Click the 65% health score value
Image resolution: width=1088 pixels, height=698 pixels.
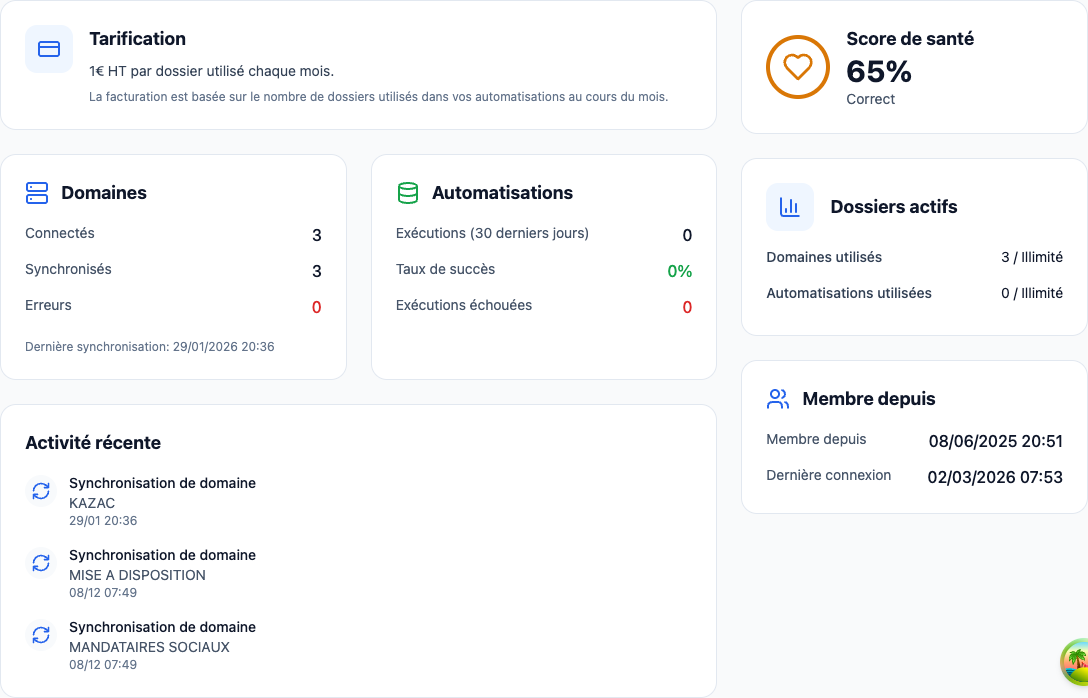pos(879,71)
